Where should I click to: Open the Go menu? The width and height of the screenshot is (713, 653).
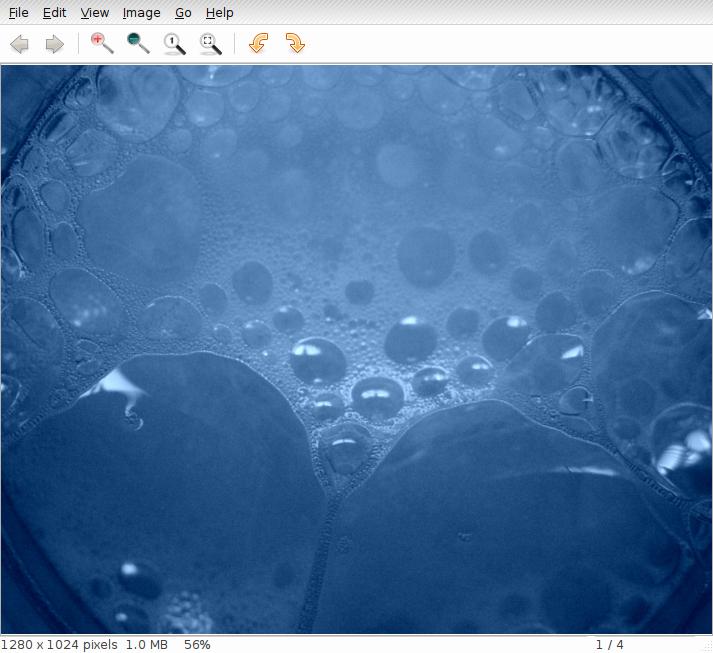[183, 13]
